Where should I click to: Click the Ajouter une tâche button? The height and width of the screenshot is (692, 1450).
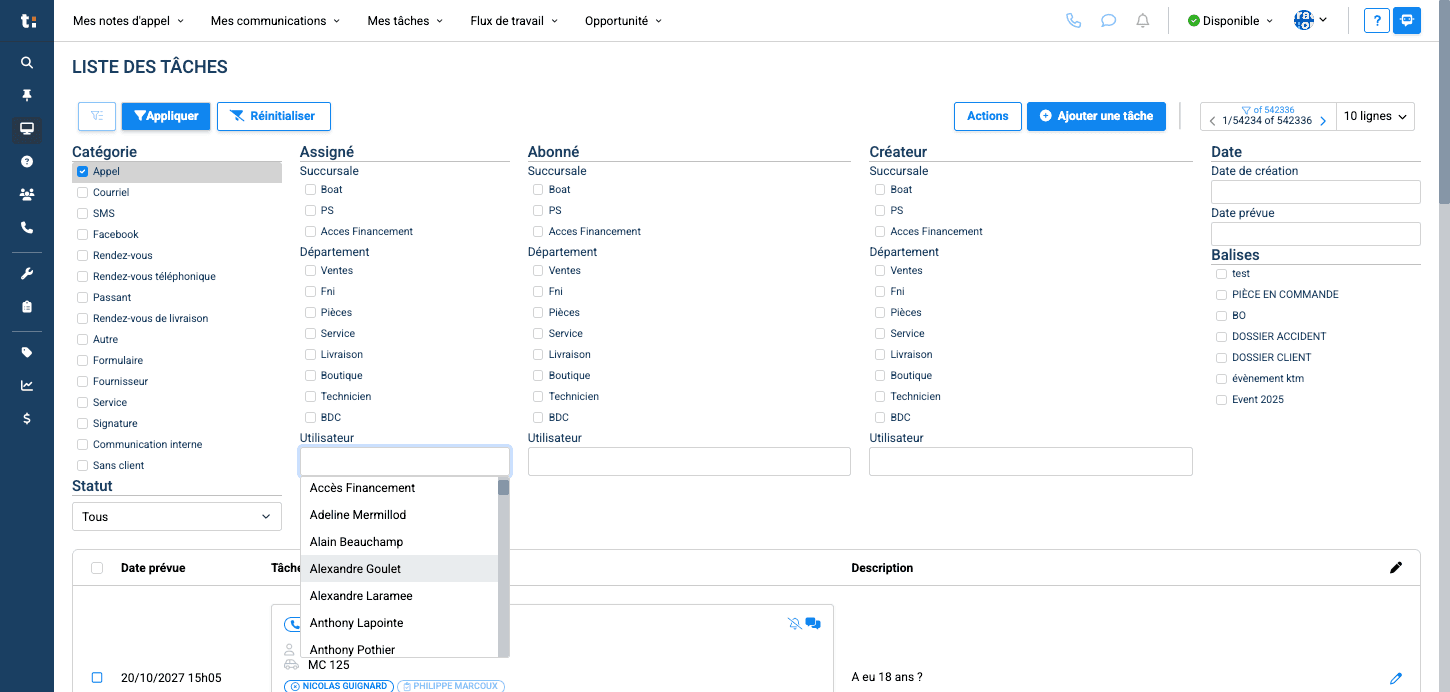(1096, 116)
